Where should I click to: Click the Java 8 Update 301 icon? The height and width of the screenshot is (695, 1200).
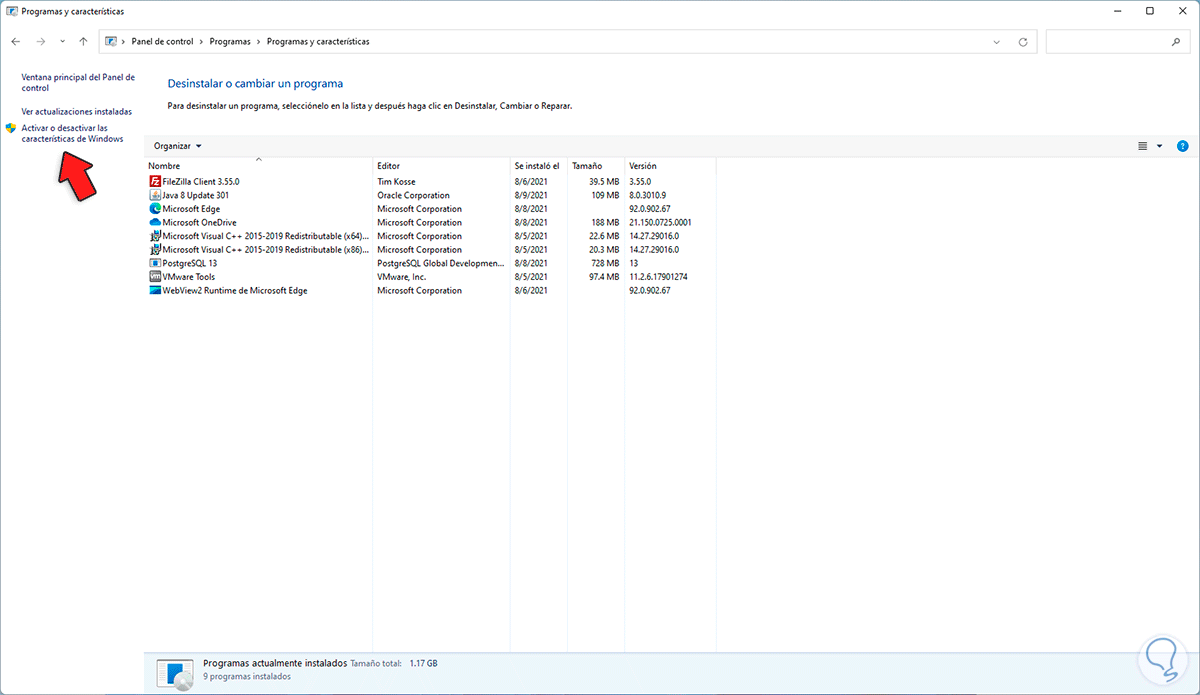point(155,195)
